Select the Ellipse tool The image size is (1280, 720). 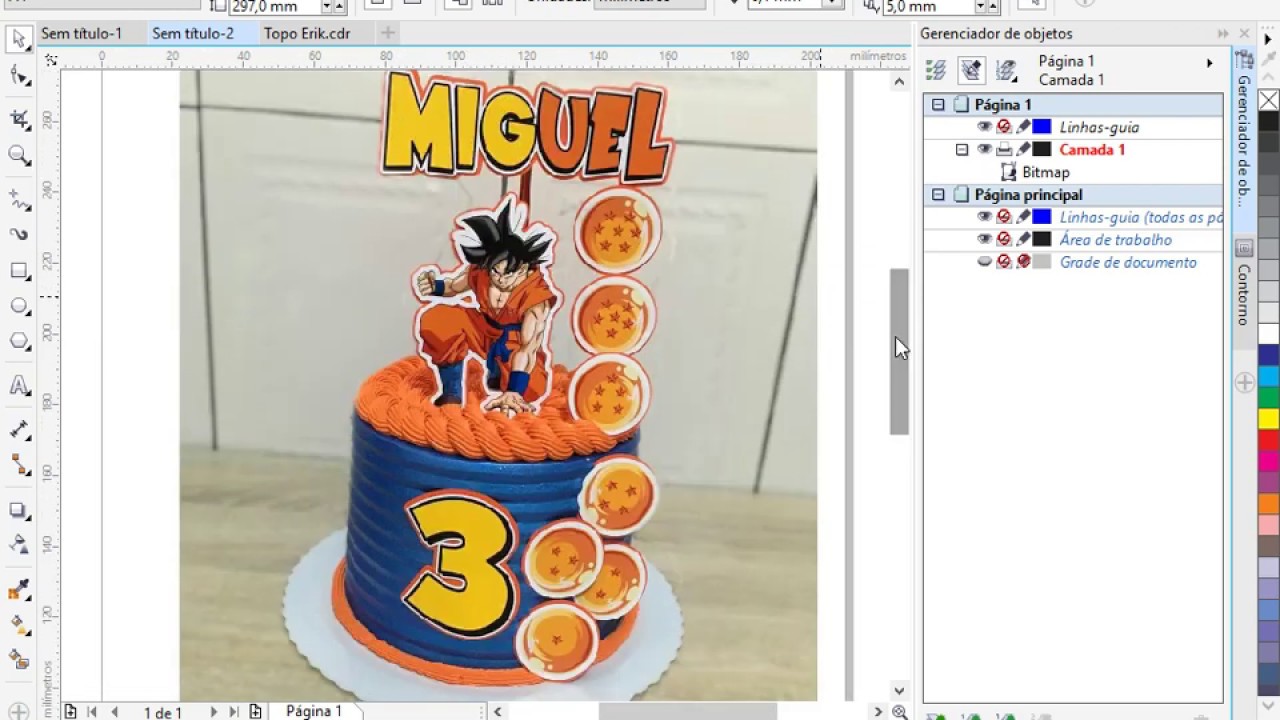[x=19, y=306]
